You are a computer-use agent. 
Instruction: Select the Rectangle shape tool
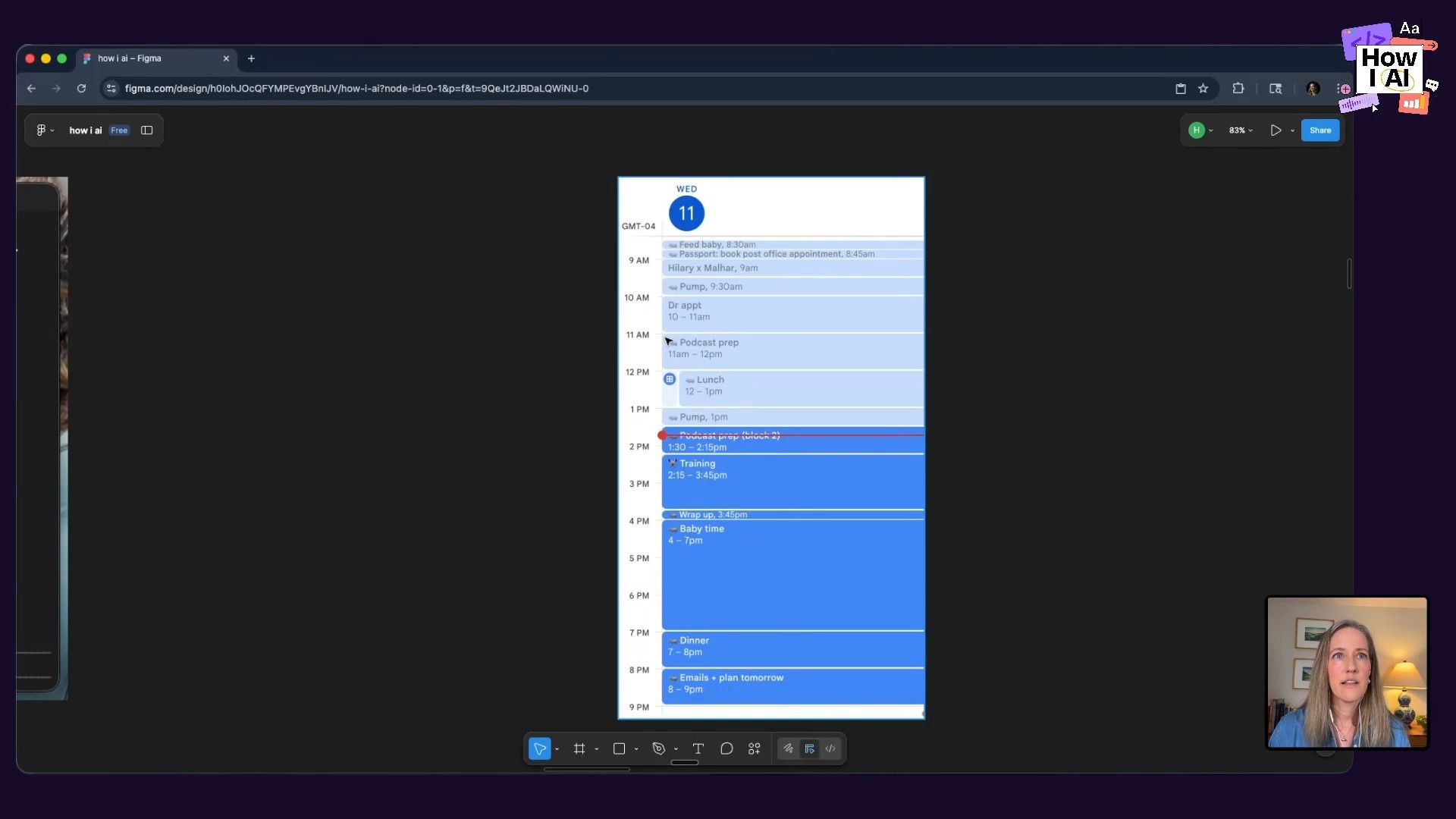click(619, 748)
